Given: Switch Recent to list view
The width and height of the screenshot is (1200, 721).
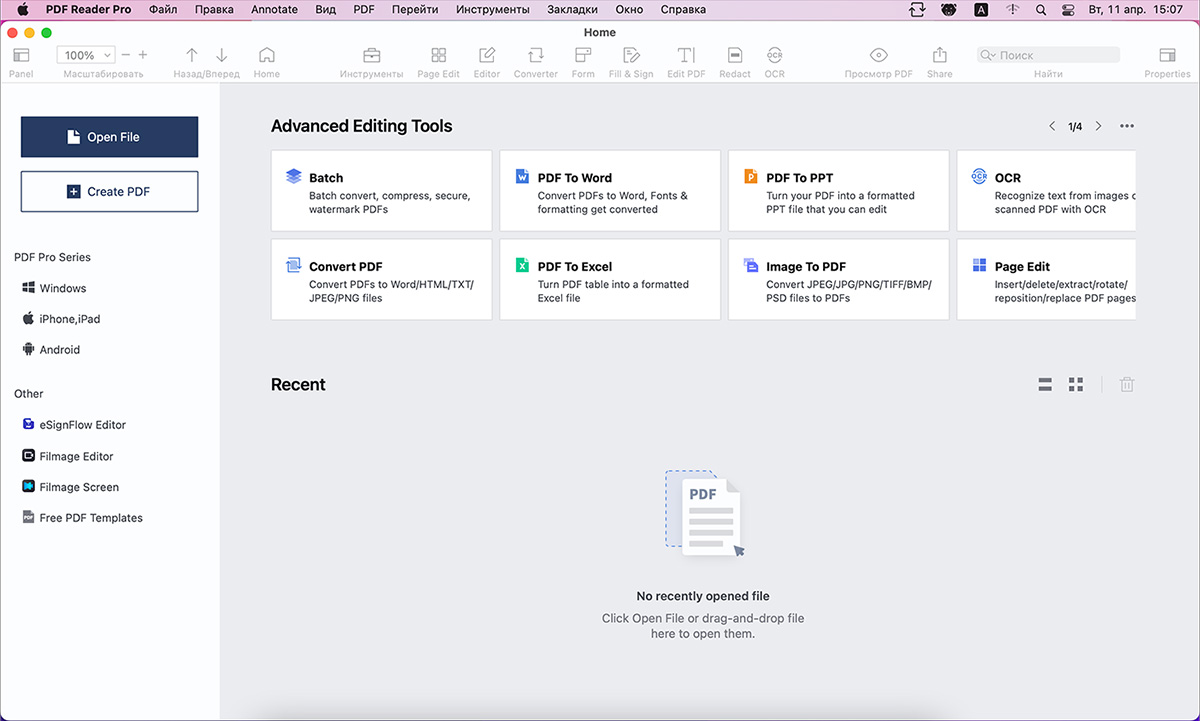Looking at the screenshot, I should (1045, 384).
